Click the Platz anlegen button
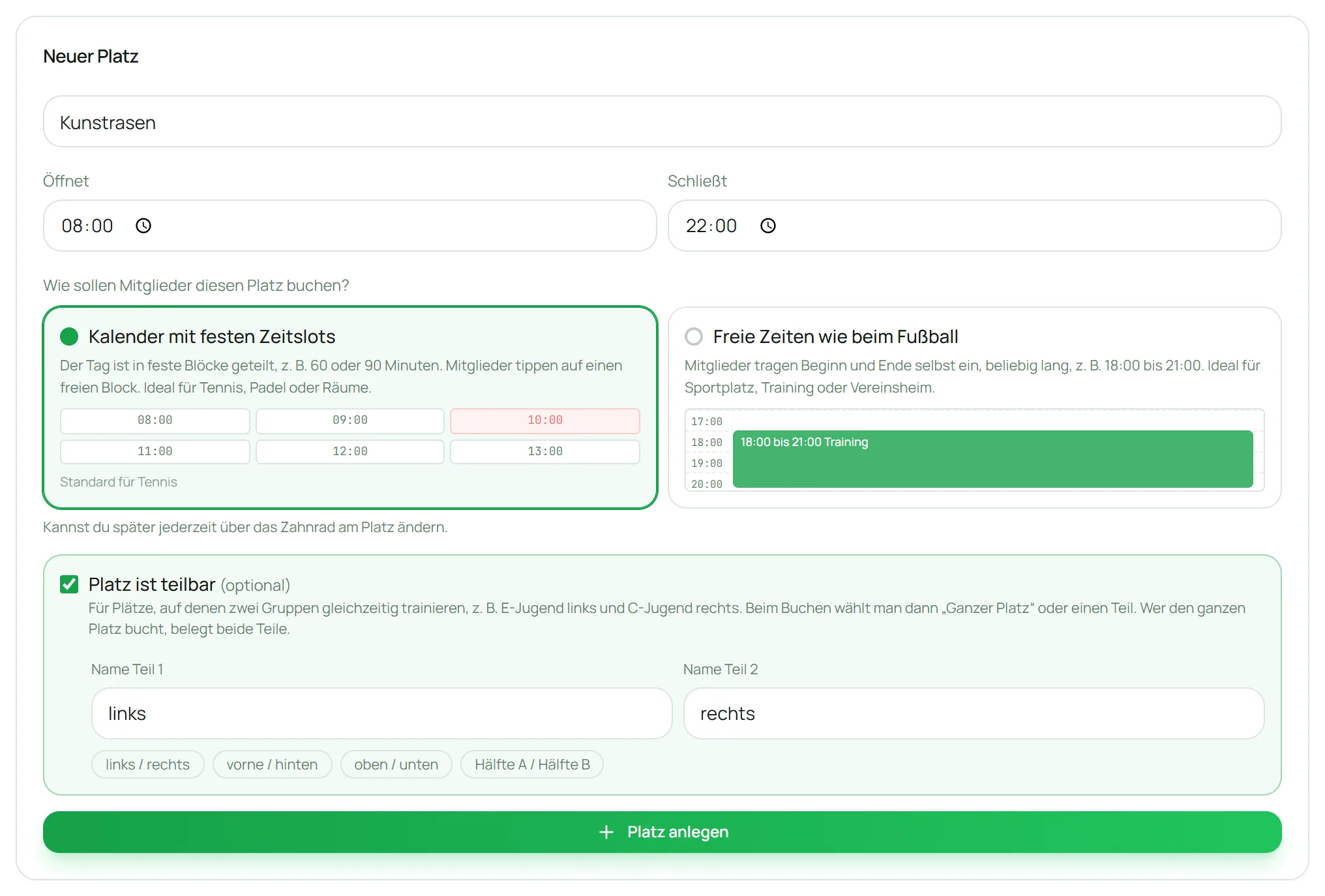This screenshot has width=1325, height=896. click(662, 832)
